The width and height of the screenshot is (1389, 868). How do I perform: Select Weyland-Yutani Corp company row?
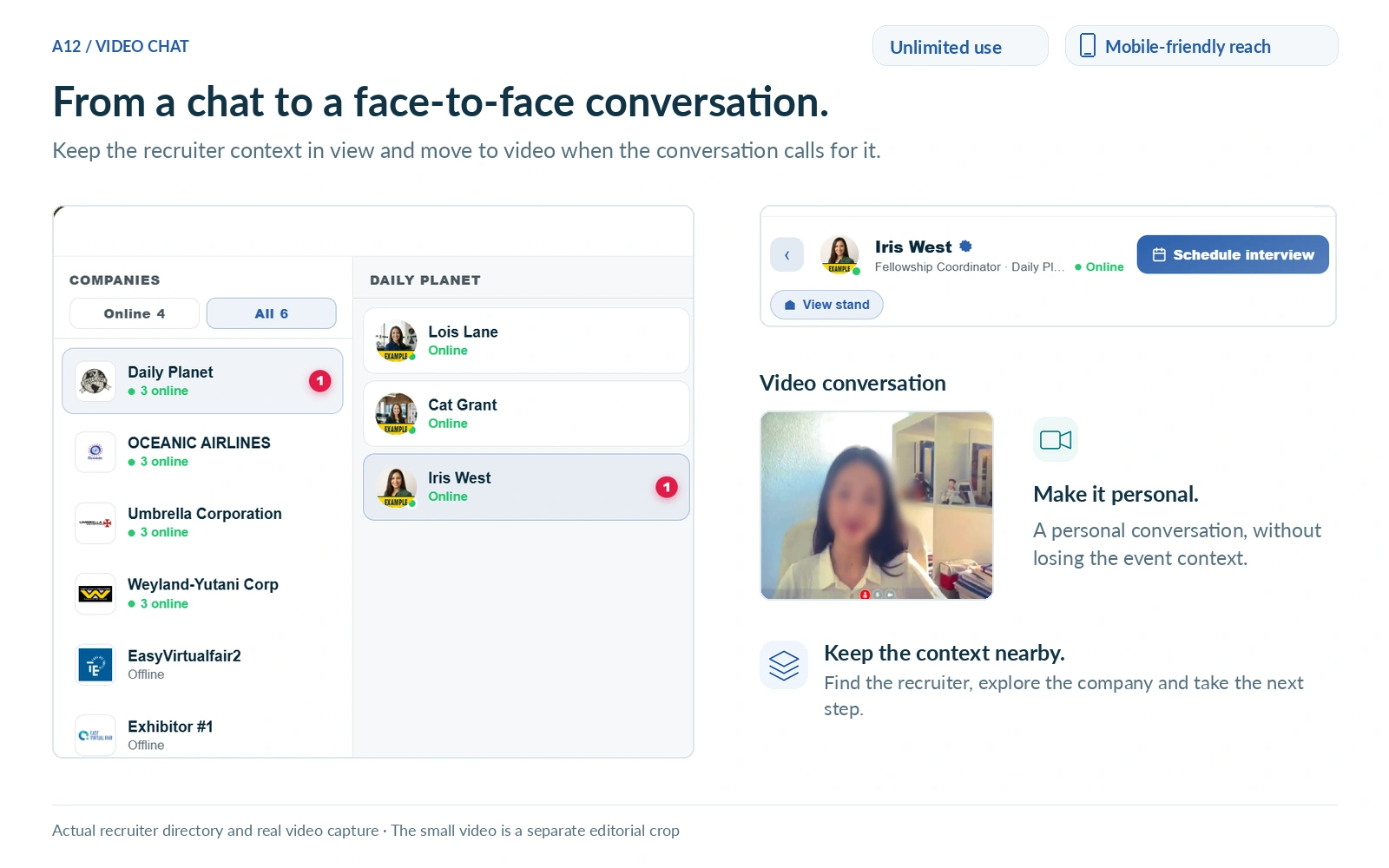click(x=202, y=594)
